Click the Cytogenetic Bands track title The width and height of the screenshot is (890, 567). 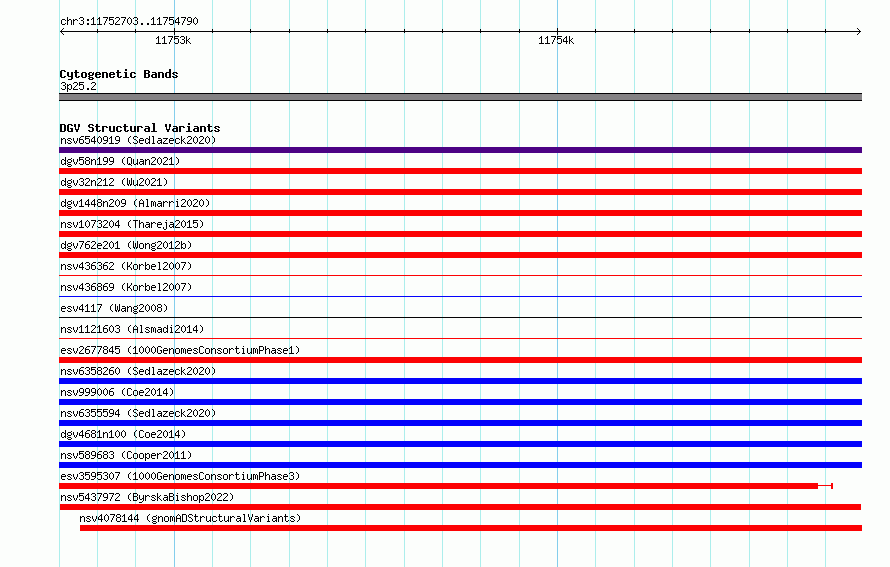click(x=119, y=74)
